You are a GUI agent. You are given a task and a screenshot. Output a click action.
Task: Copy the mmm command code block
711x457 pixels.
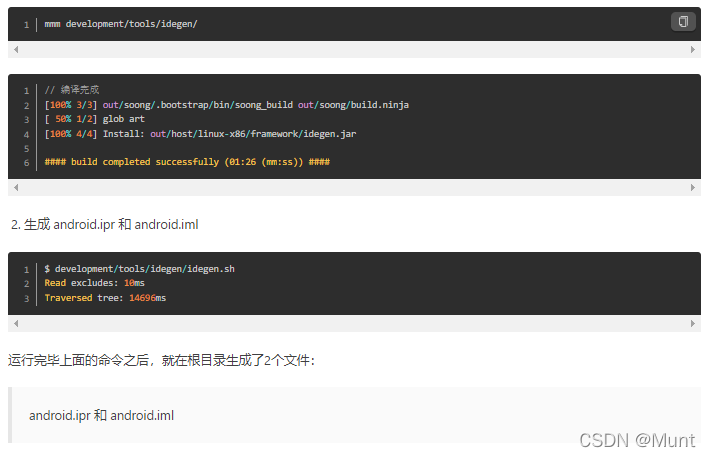(x=683, y=21)
